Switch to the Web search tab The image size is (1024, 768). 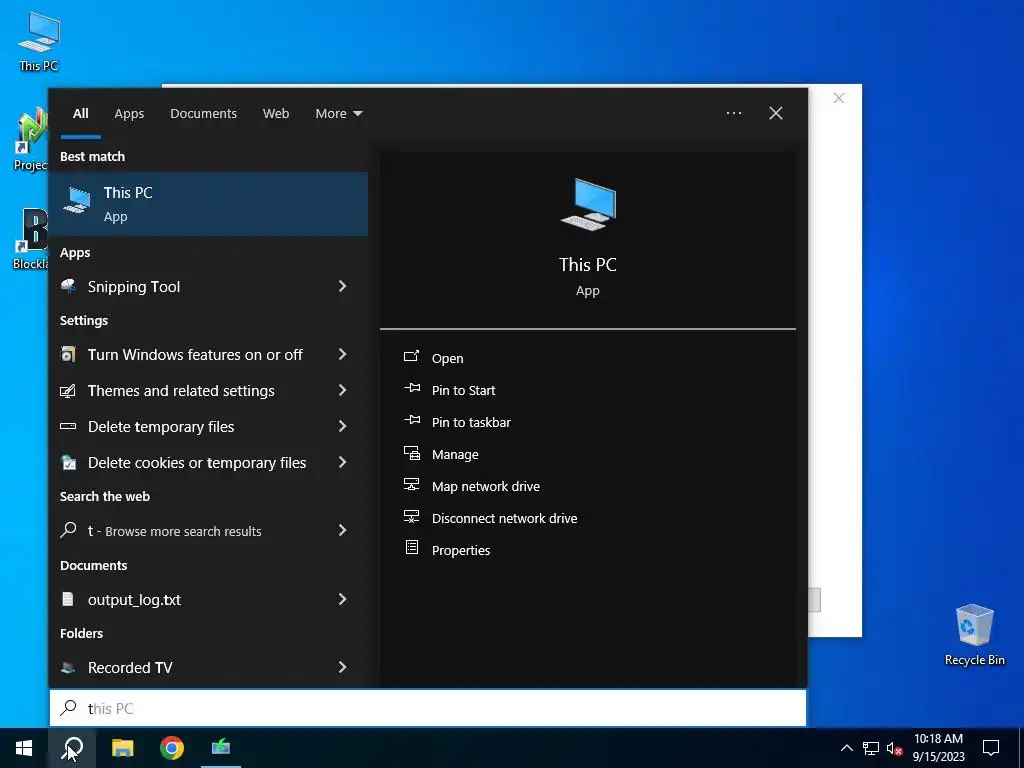tap(276, 114)
